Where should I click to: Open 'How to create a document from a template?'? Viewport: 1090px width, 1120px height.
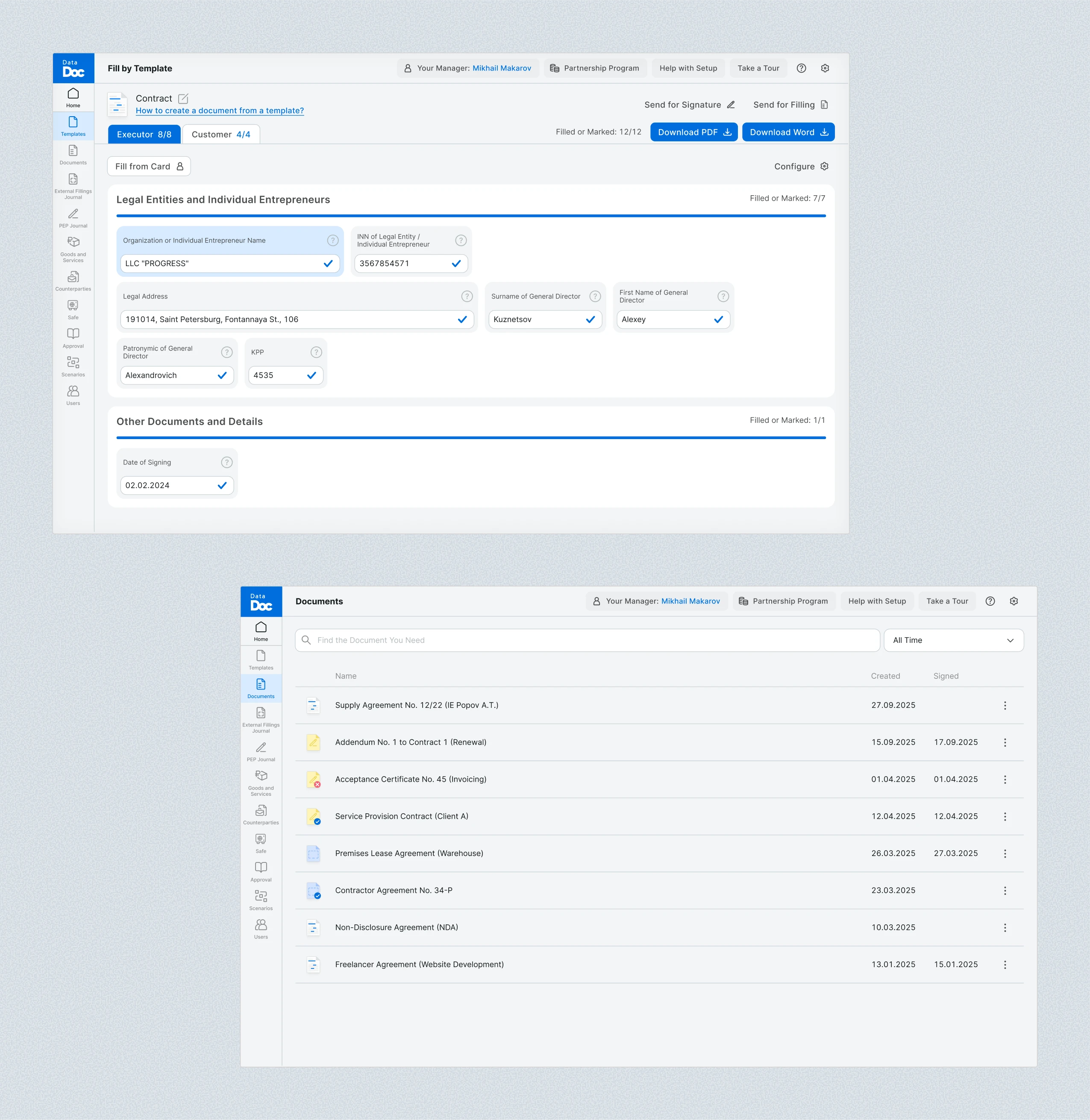(219, 111)
